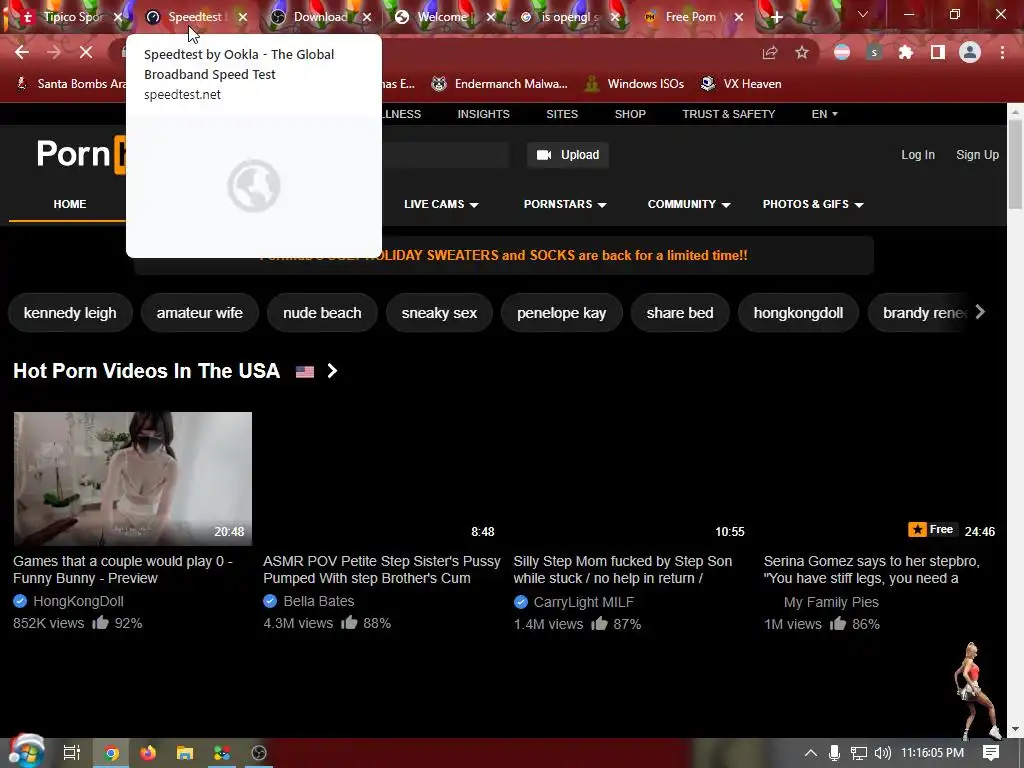Screen dimensions: 1024x768
Task: Open the tab search chevron
Action: [x=863, y=14]
